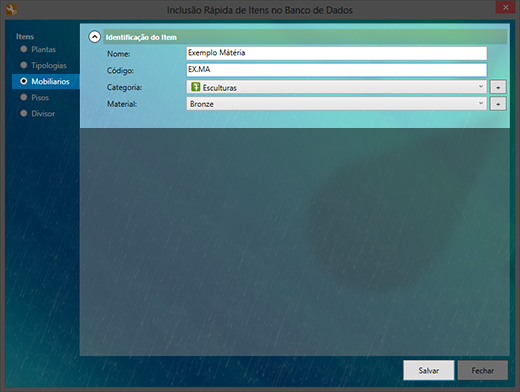Add a new category with plus button
This screenshot has height=392, width=520.
pos(498,87)
